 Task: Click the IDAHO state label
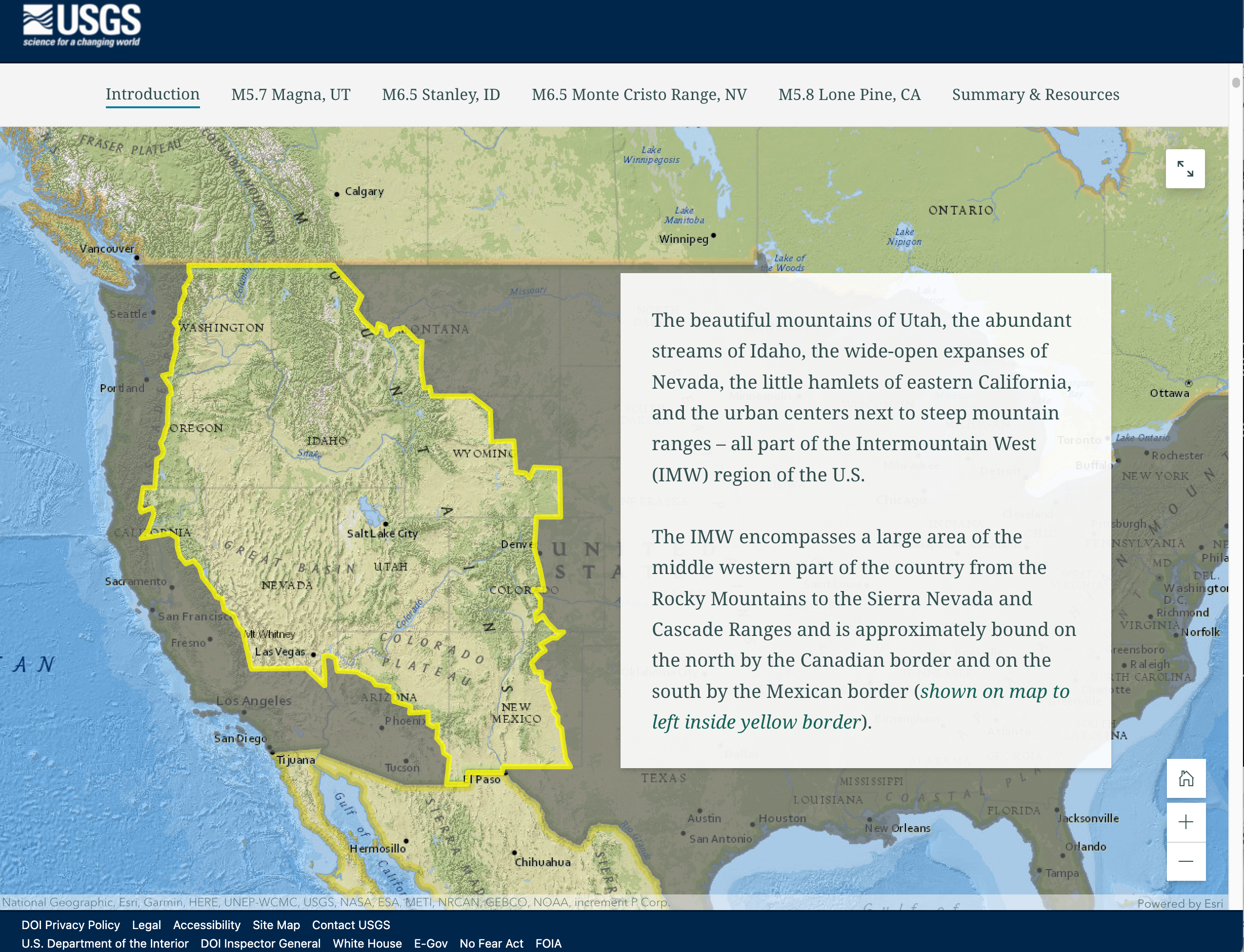pos(326,440)
